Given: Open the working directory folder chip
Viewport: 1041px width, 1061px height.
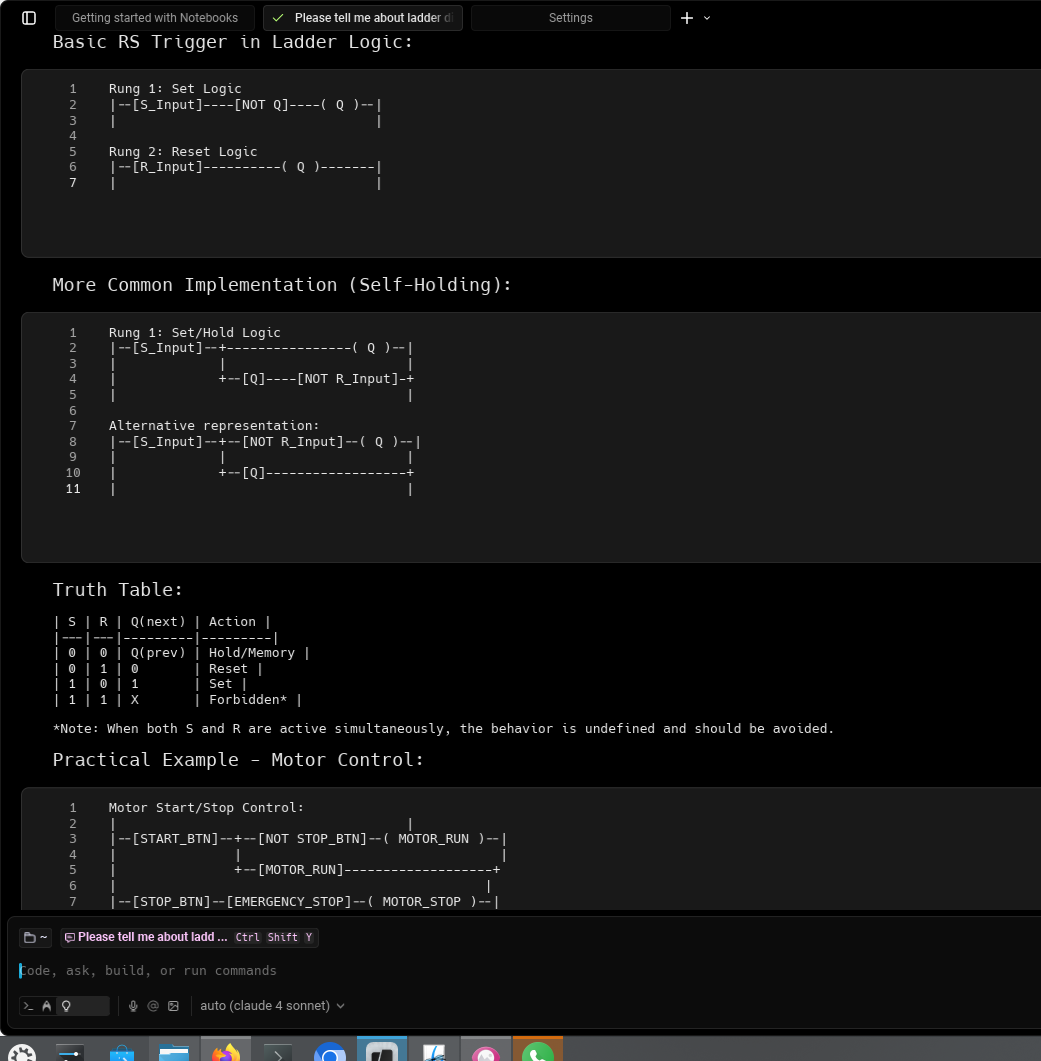Looking at the screenshot, I should pos(36,937).
